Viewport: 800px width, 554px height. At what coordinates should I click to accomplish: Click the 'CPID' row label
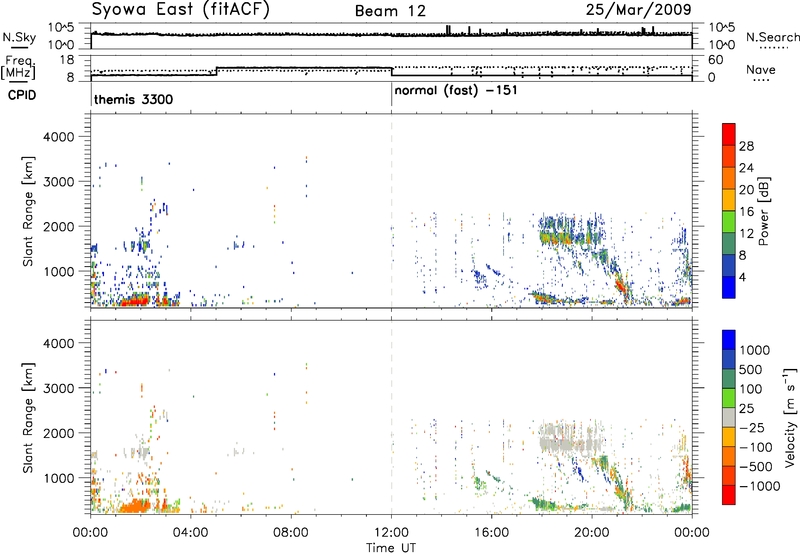click(x=22, y=95)
